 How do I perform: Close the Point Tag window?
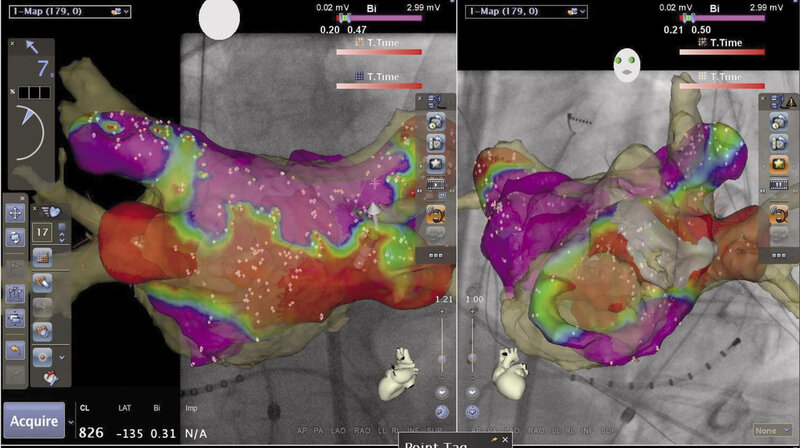[505, 439]
